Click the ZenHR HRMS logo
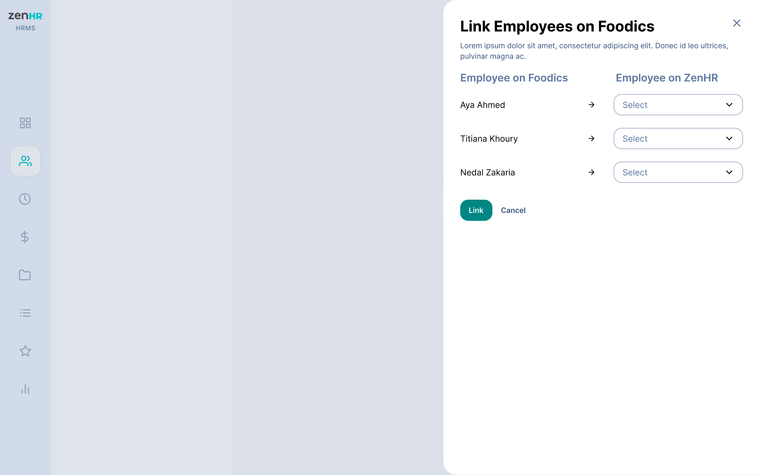The image size is (760, 475). (x=25, y=21)
